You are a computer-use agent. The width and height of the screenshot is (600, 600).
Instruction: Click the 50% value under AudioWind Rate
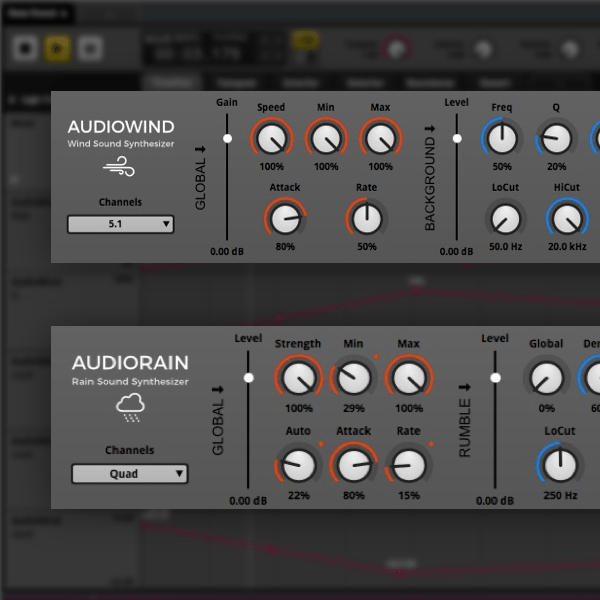(x=367, y=246)
